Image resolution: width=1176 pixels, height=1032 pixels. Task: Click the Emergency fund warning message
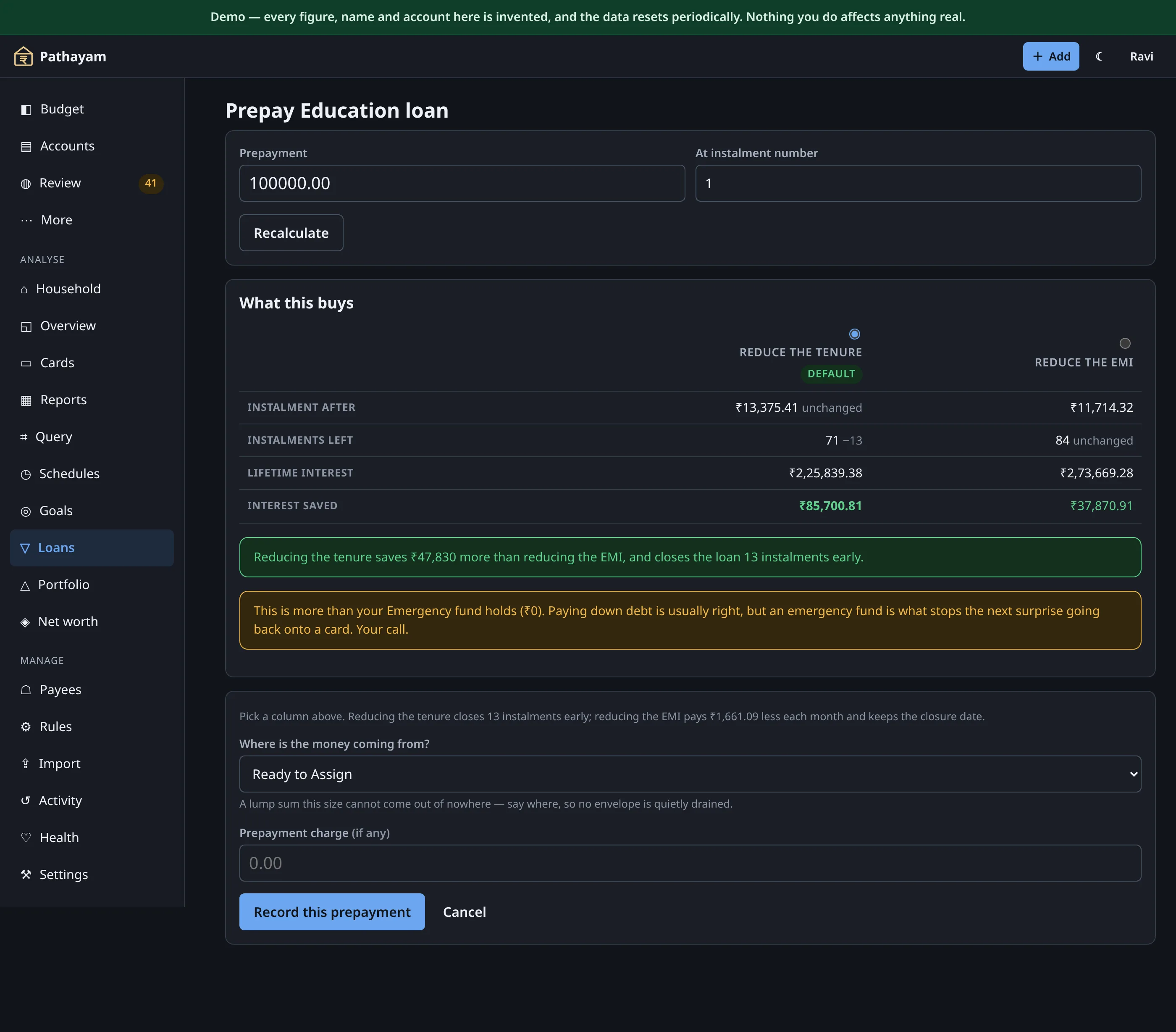click(x=690, y=621)
